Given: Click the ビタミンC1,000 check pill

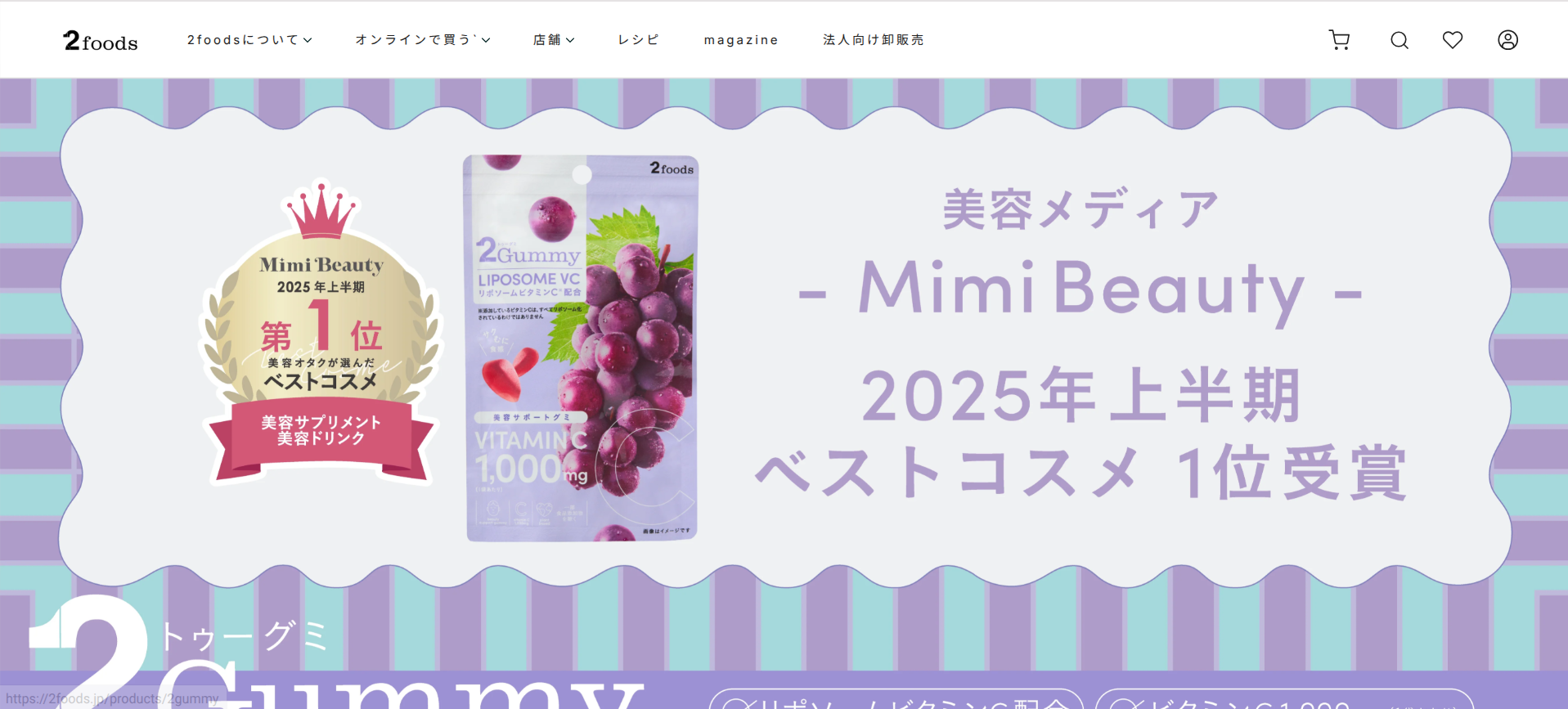Looking at the screenshot, I should (x=1284, y=699).
